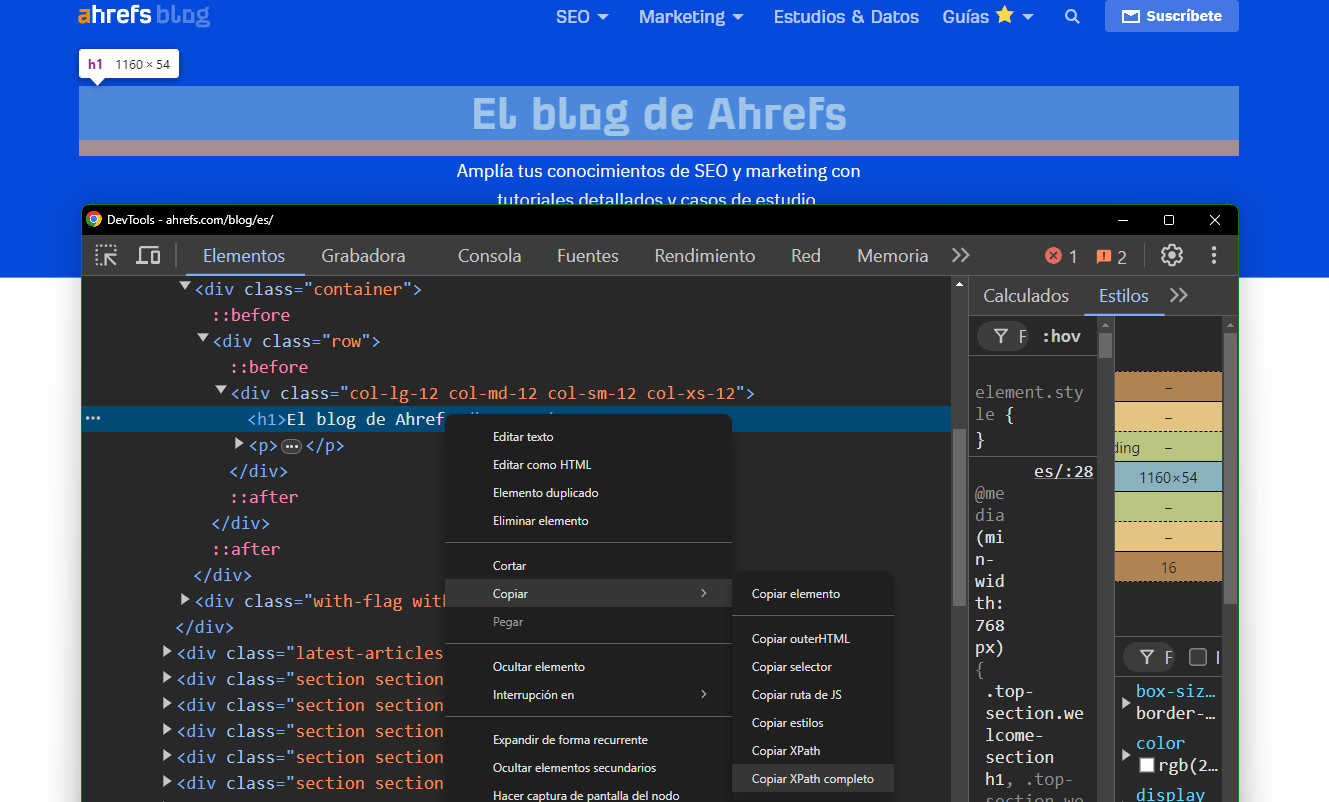Switch to the Consola tab
Viewport: 1329px width, 802px height.
(489, 255)
